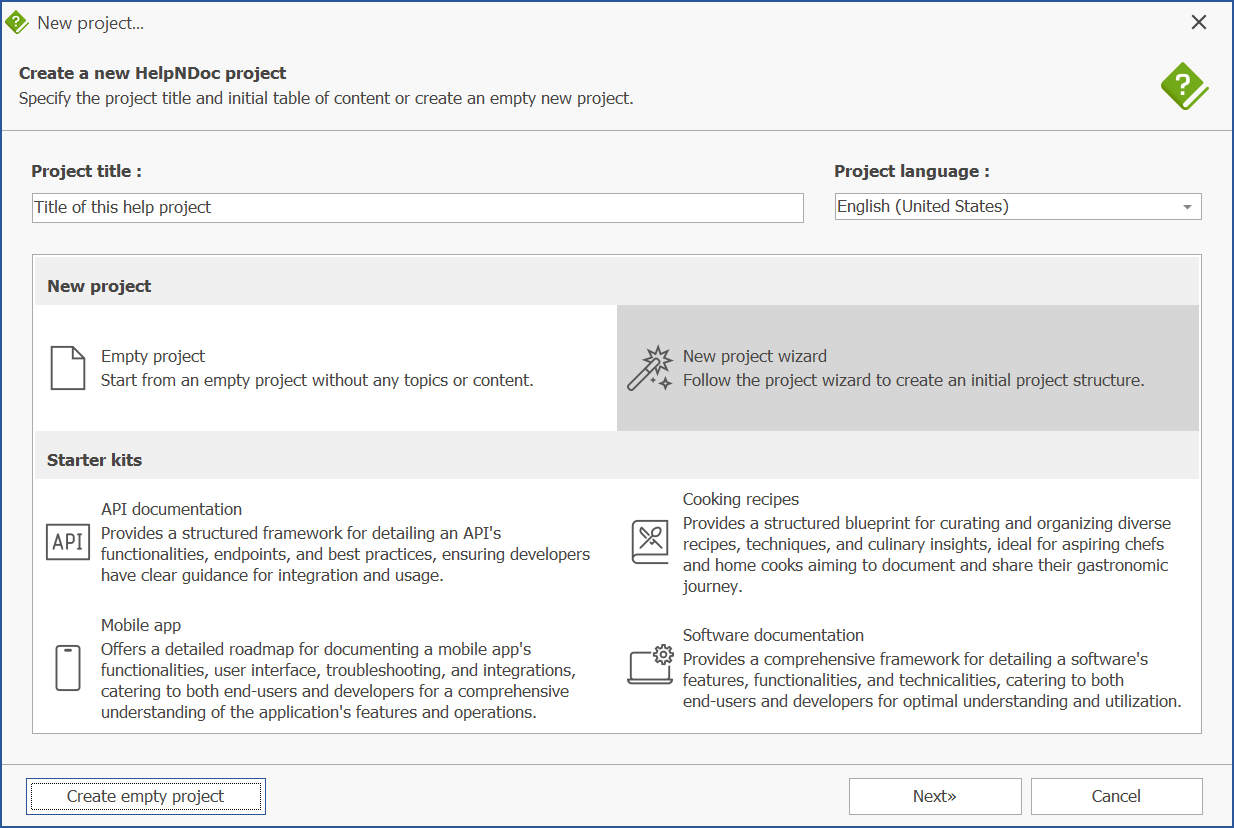1234x828 pixels.
Task: Close the New project dialog
Action: click(x=1199, y=22)
